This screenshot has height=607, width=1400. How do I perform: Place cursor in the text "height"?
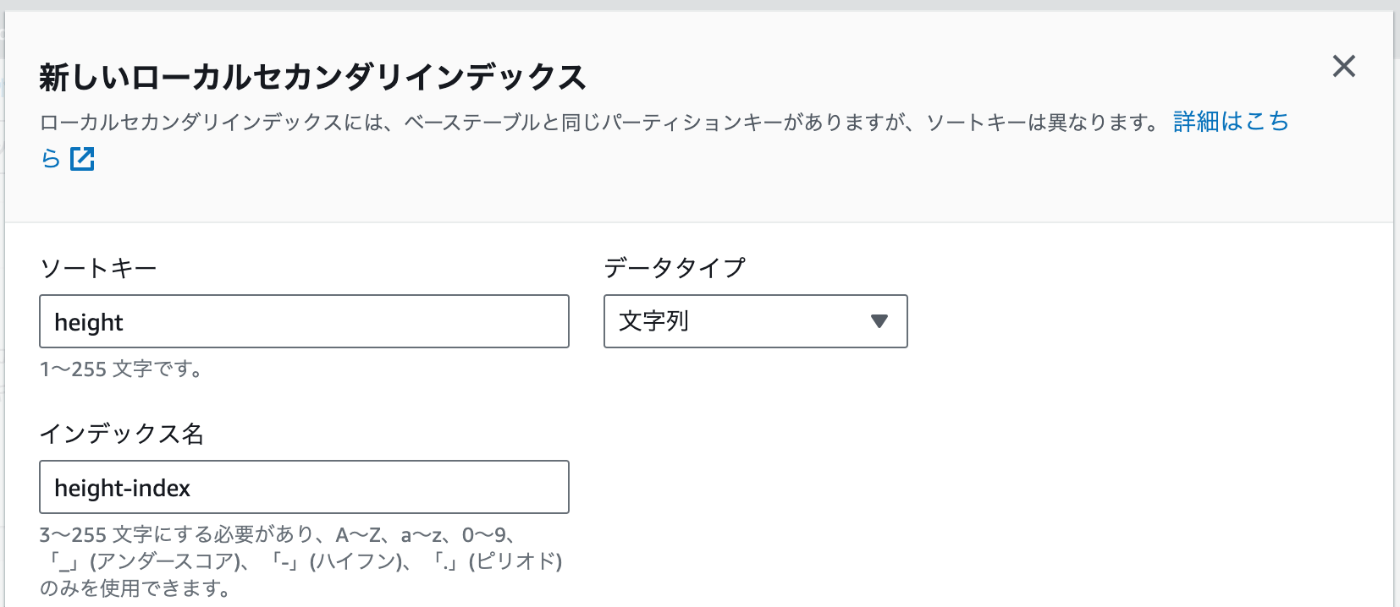89,322
